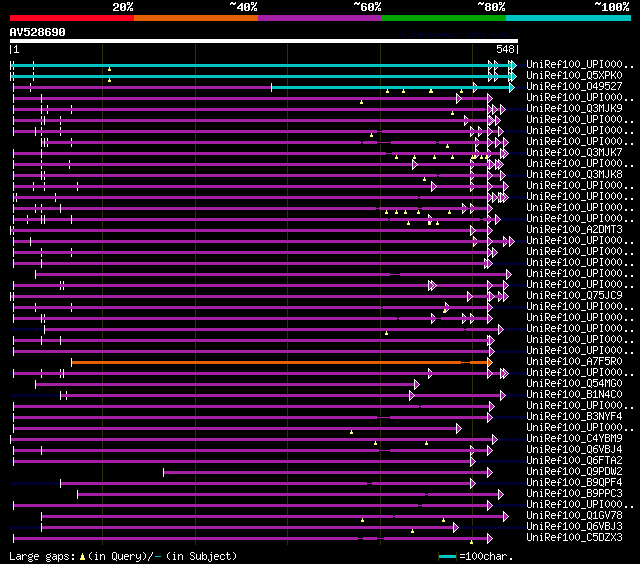
Task: Click the short purple alignment bar of Q9PDW2
Action: 328,473
